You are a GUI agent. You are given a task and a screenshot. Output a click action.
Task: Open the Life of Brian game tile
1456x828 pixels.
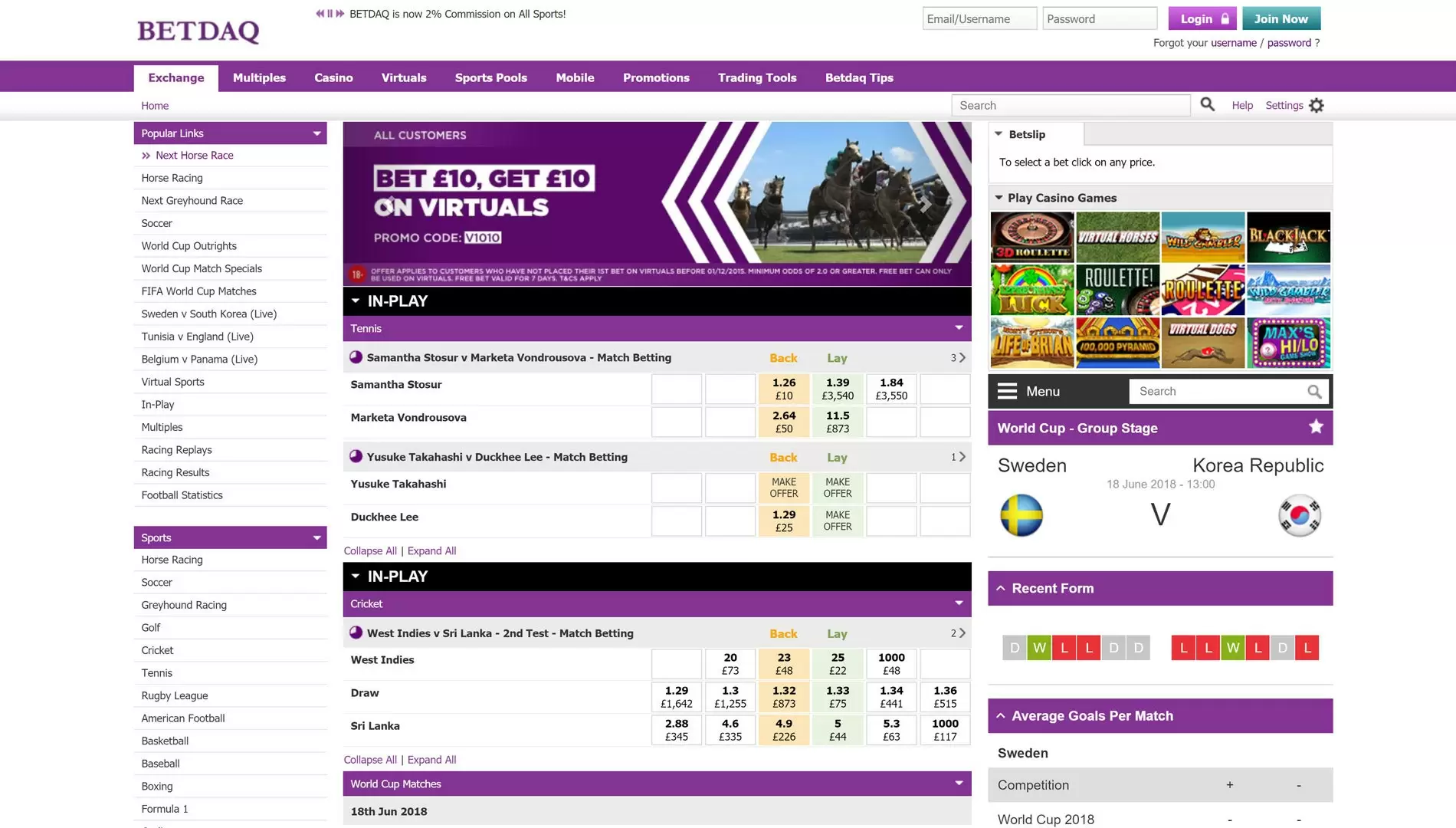pyautogui.click(x=1031, y=343)
